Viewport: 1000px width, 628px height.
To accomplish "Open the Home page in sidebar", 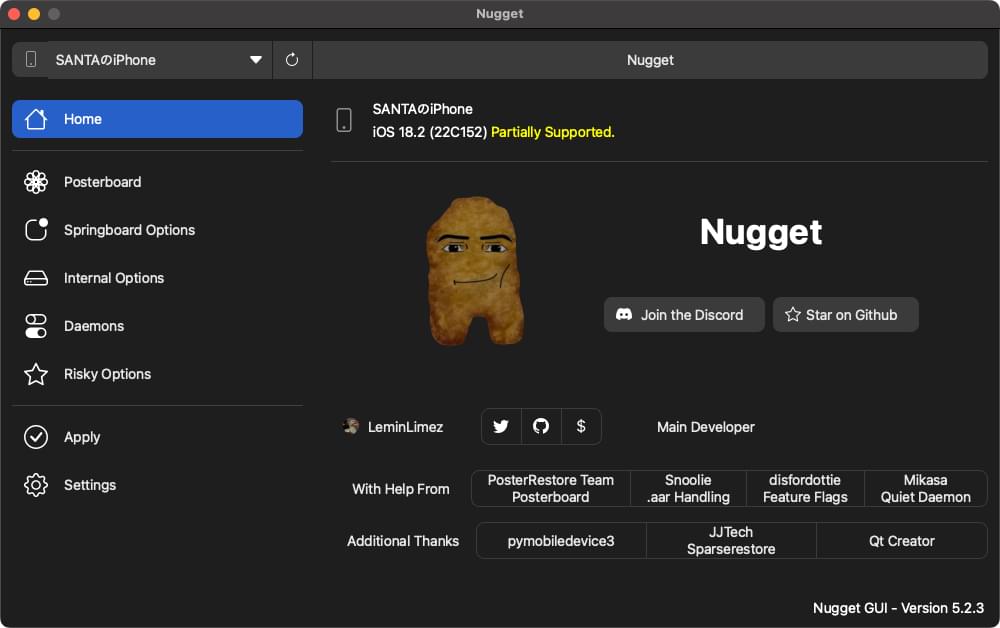I will pyautogui.click(x=157, y=119).
